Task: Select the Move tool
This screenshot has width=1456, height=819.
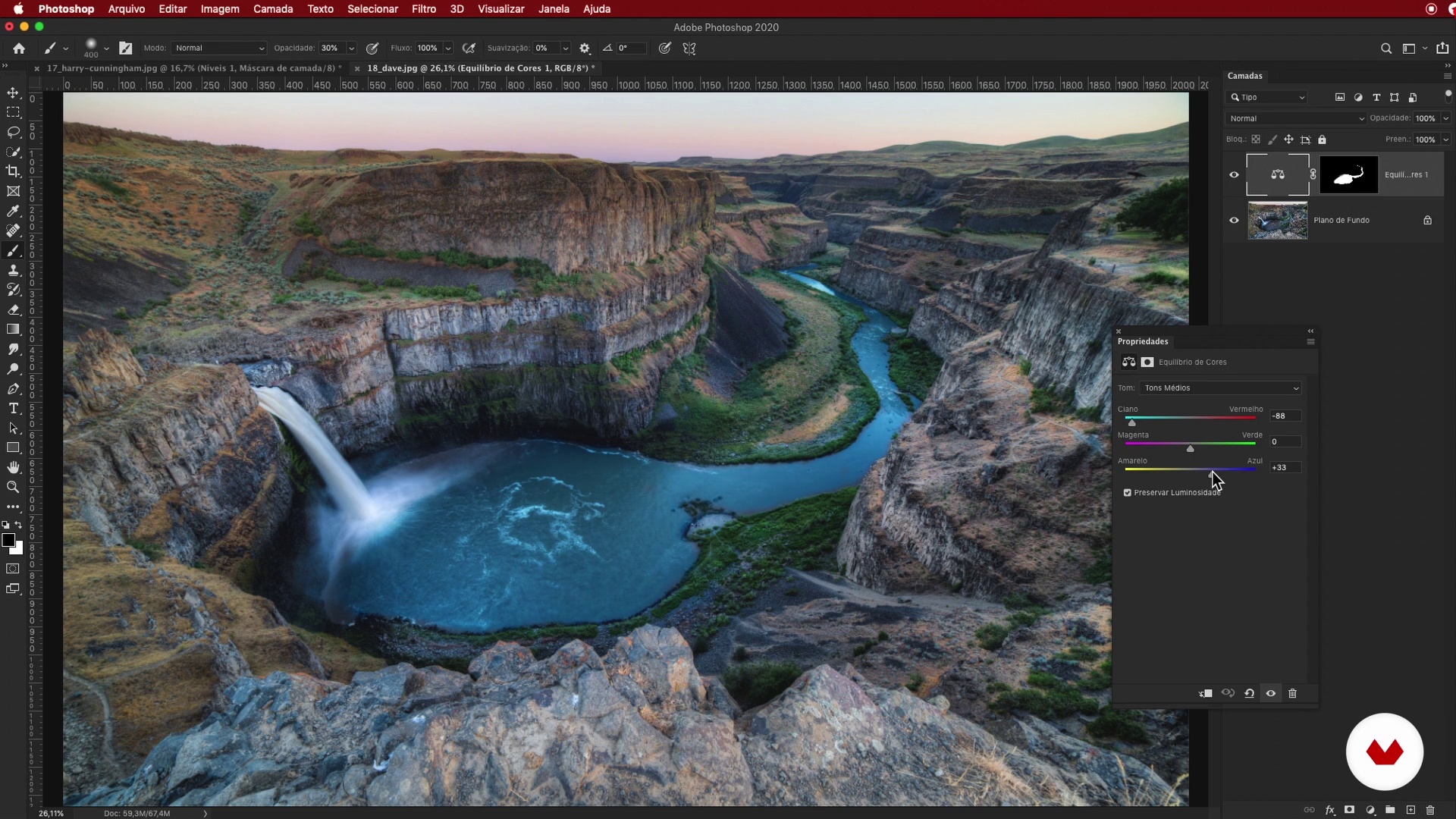Action: pyautogui.click(x=13, y=93)
